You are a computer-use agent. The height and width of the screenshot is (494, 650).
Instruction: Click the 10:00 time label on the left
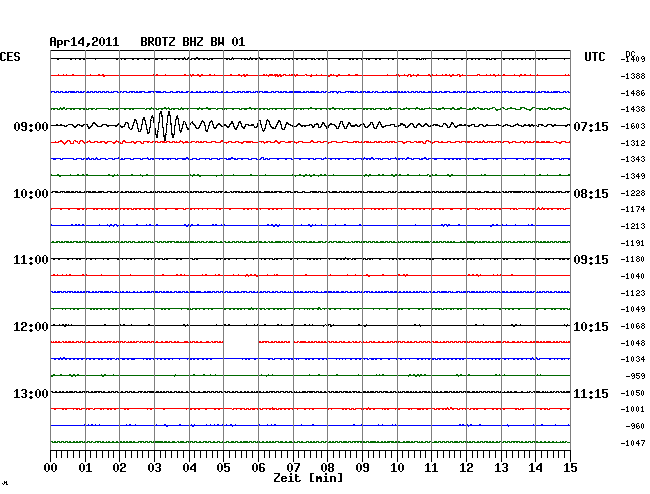31,193
